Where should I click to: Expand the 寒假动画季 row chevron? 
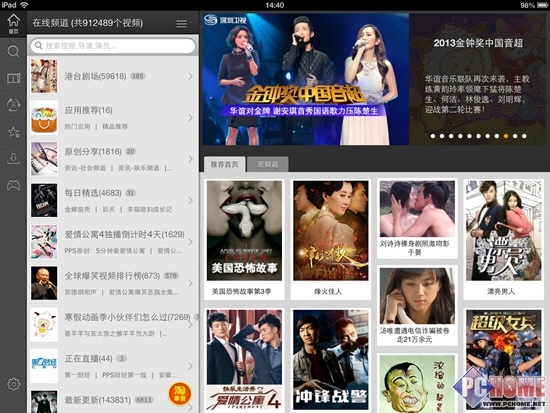point(190,325)
